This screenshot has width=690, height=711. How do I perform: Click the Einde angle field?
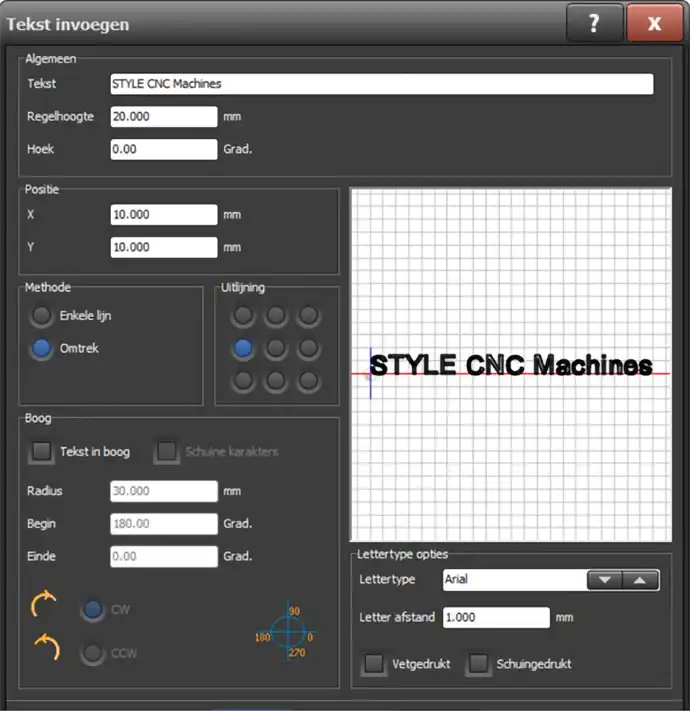[164, 556]
